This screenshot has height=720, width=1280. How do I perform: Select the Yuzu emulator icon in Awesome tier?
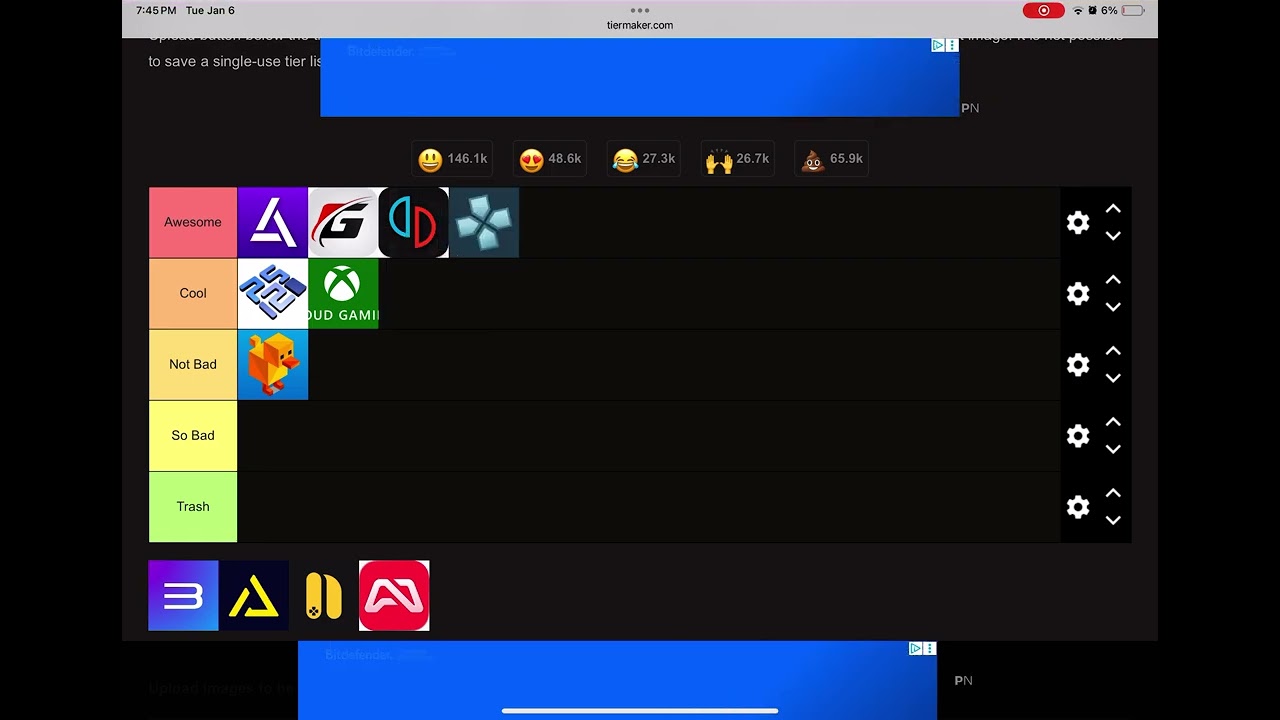(413, 222)
